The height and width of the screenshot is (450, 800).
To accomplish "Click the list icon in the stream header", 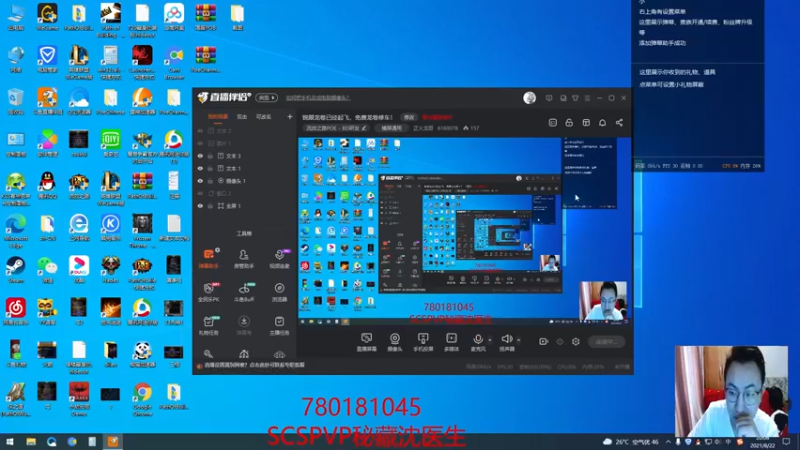I will point(553,122).
